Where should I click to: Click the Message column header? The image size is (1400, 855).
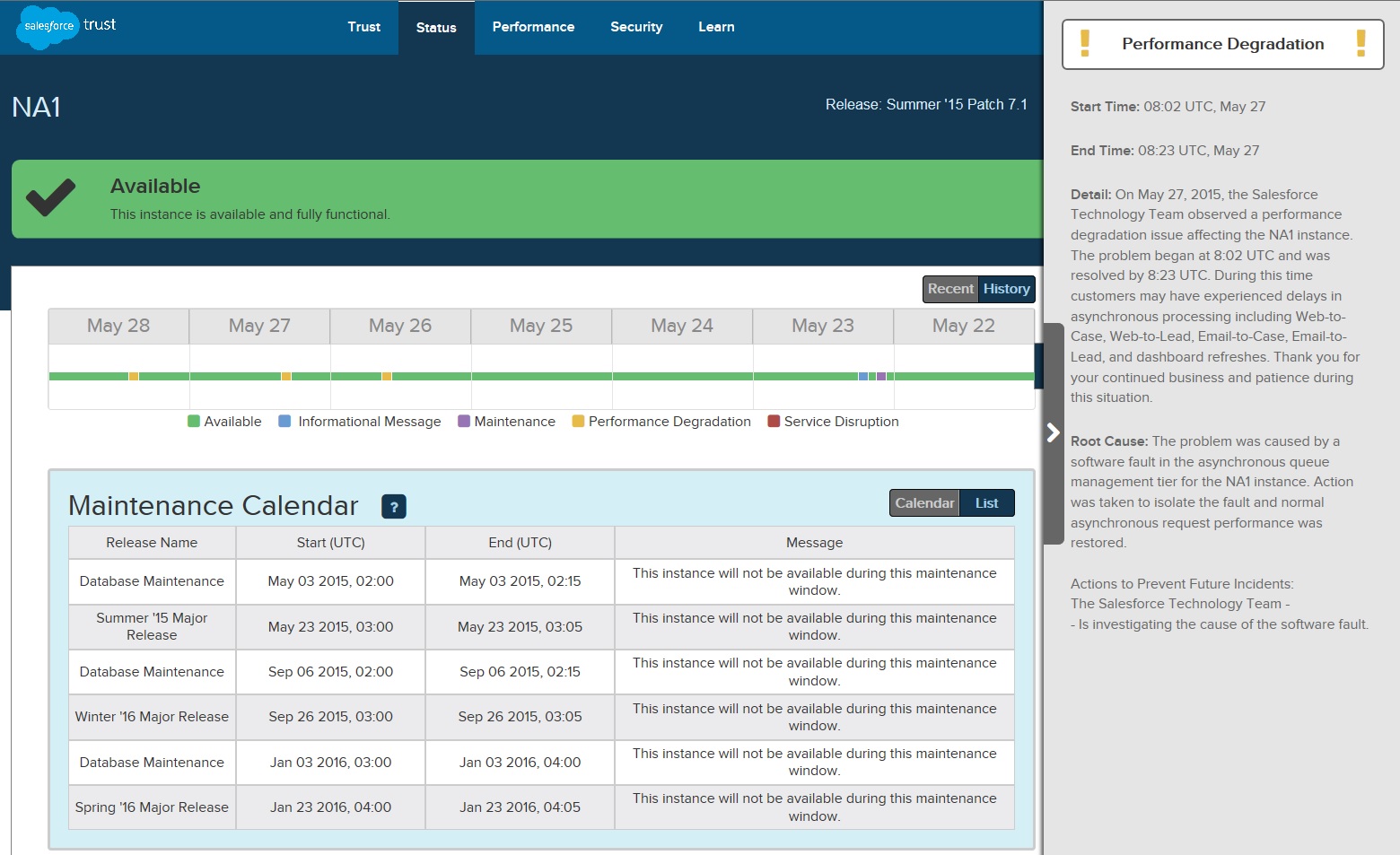[815, 543]
